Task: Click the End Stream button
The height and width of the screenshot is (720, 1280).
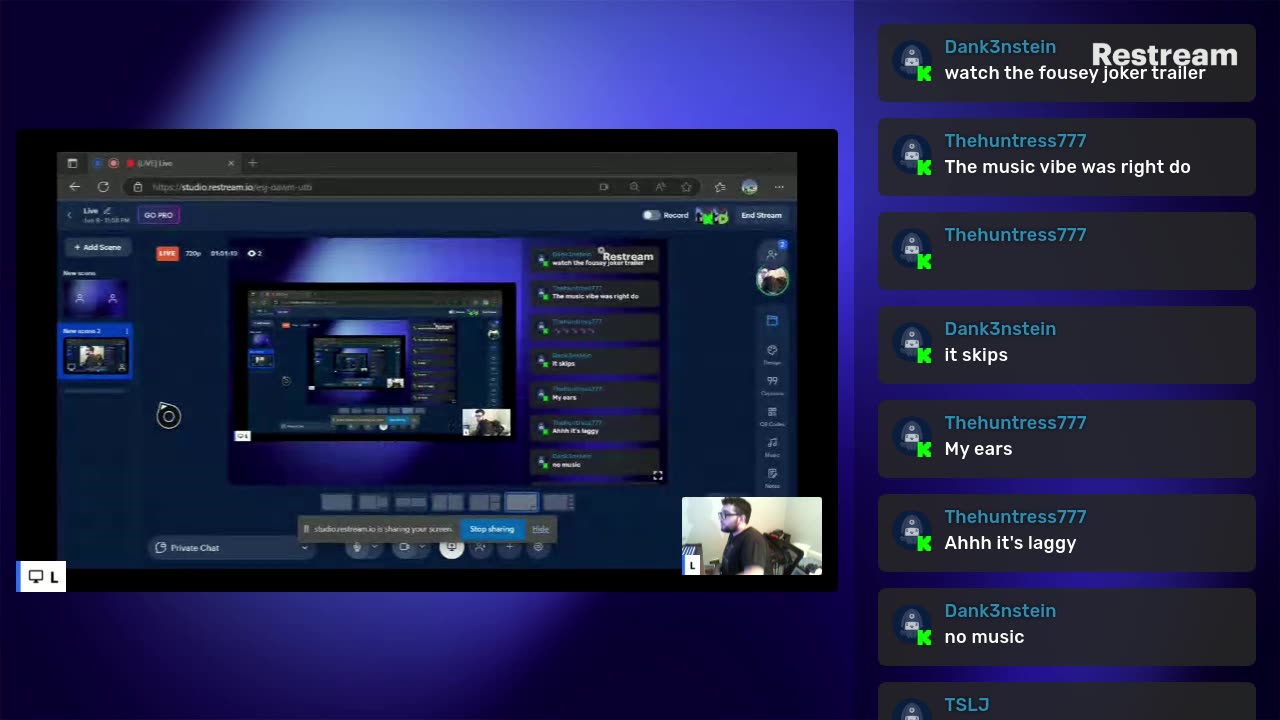Action: coord(761,215)
